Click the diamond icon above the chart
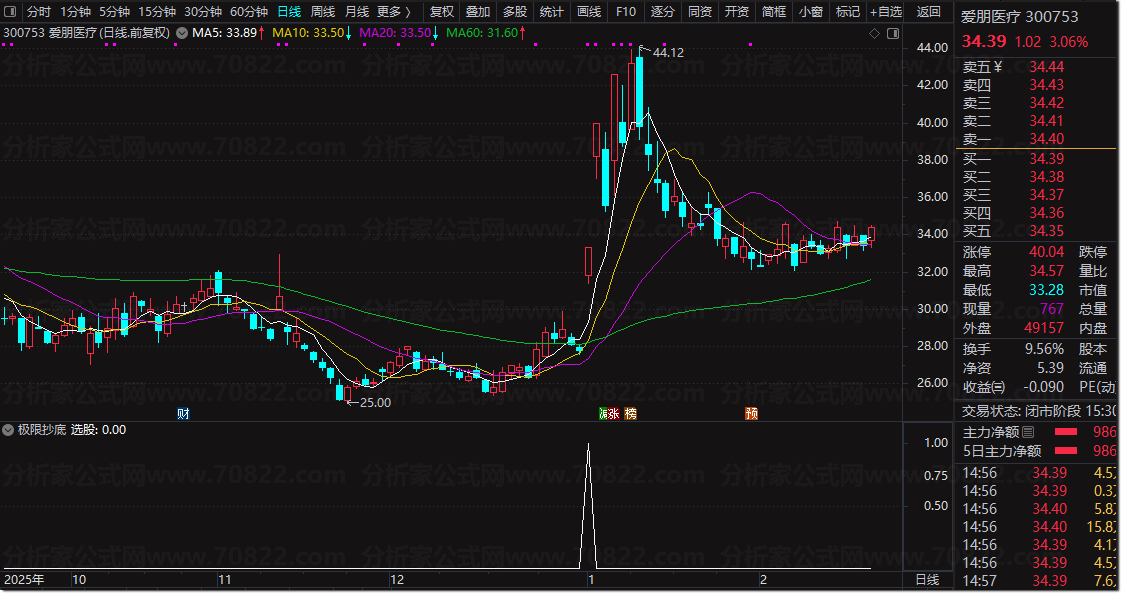The image size is (1123, 594). point(873,33)
